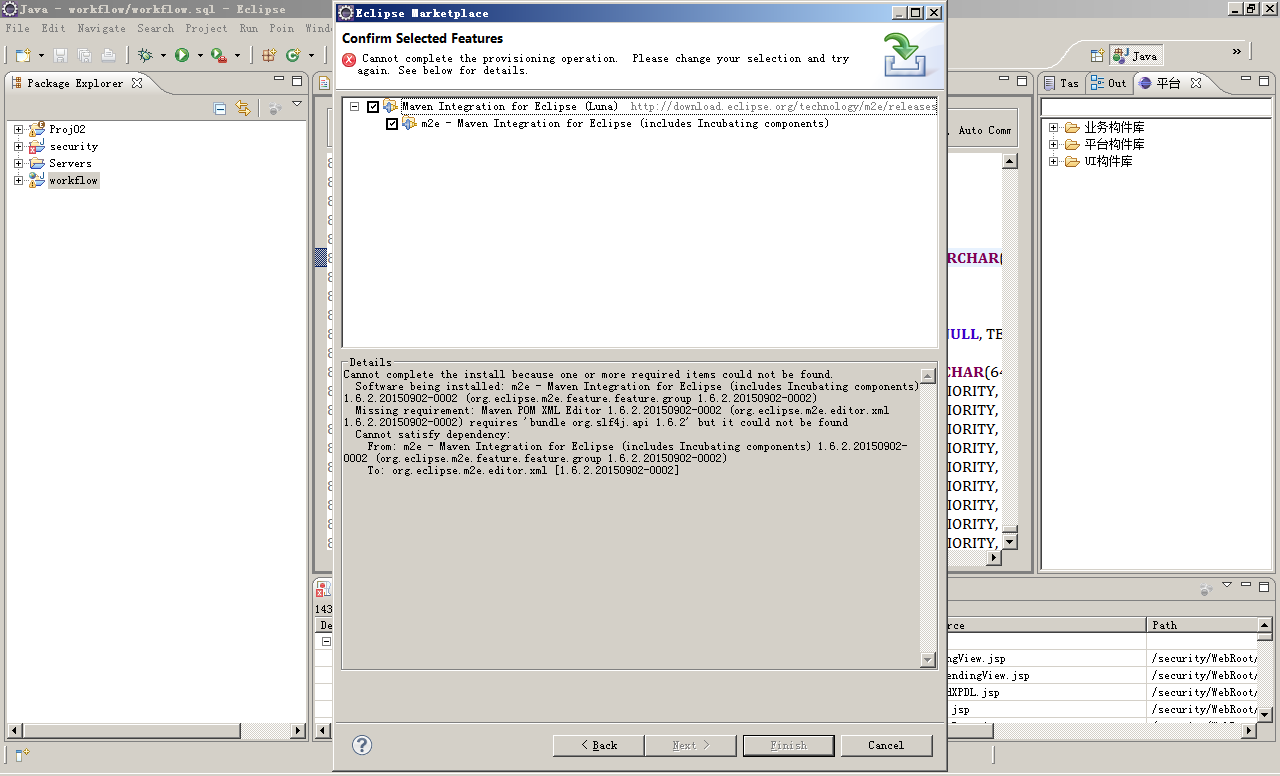Open the Navigate menu
1280x776 pixels.
(x=101, y=29)
